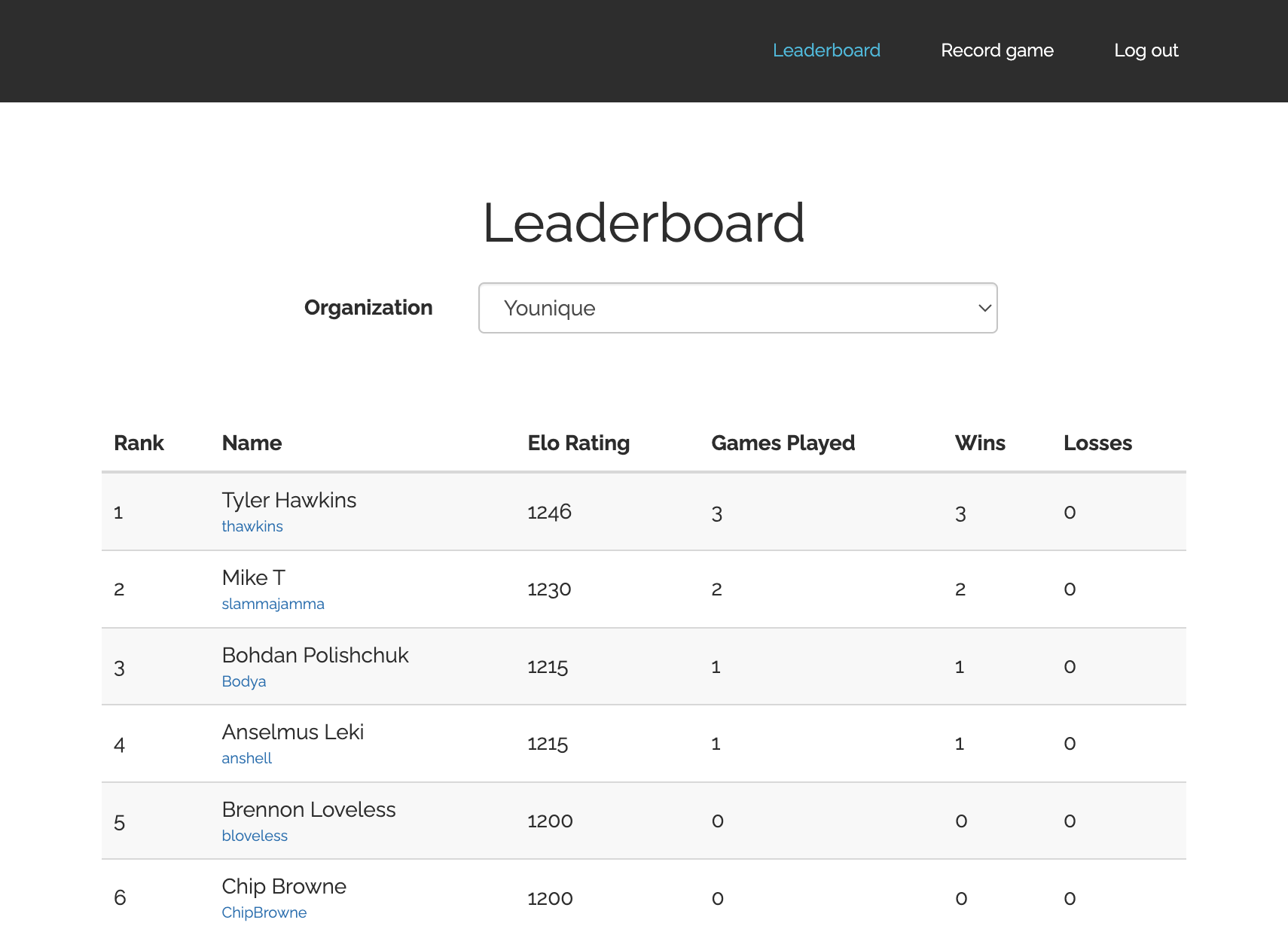The image size is (1288, 935).
Task: Click the dropdown chevron arrow
Action: click(x=984, y=308)
